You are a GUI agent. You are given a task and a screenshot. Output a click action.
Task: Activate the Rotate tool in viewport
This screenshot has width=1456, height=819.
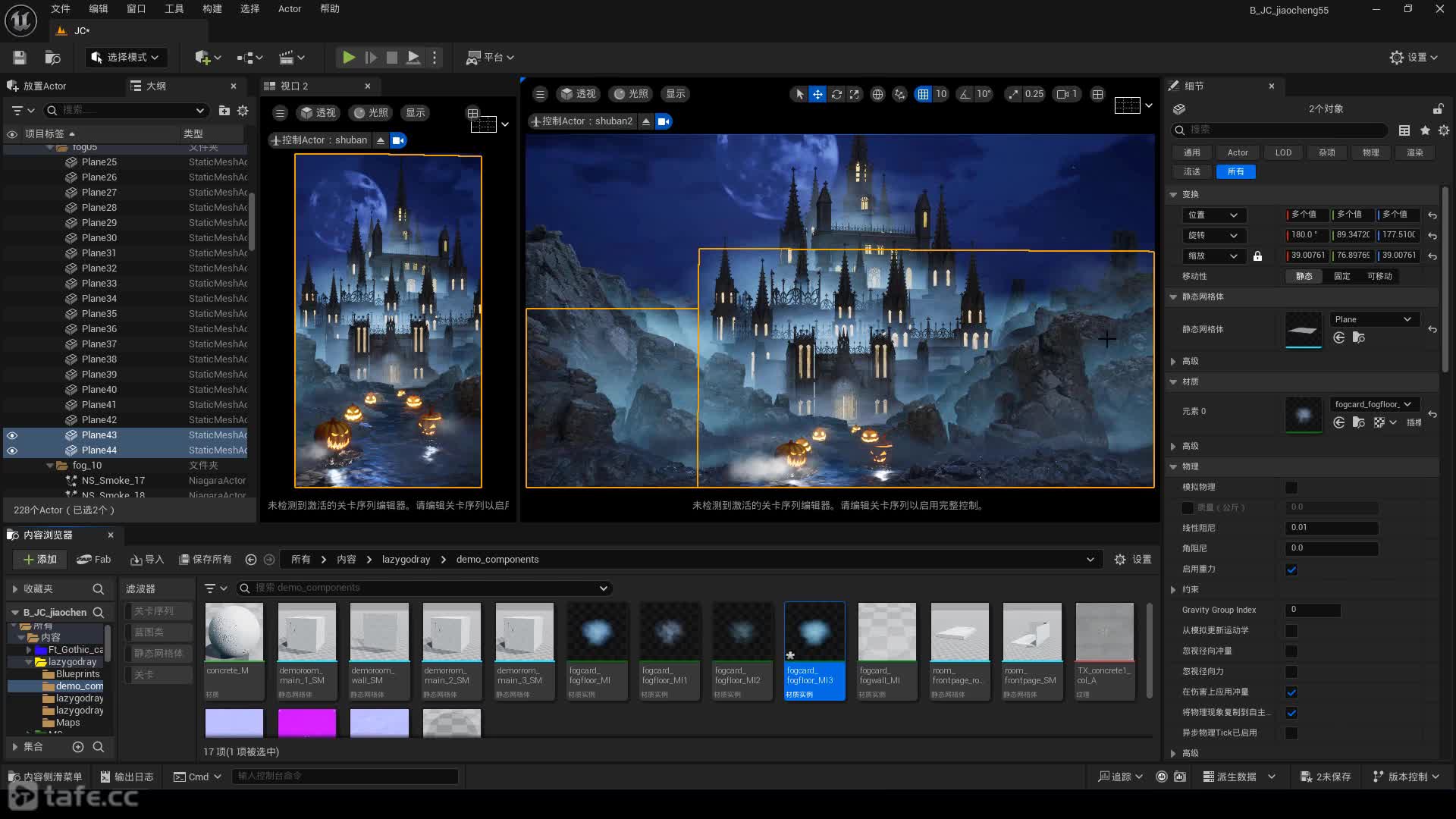[836, 94]
